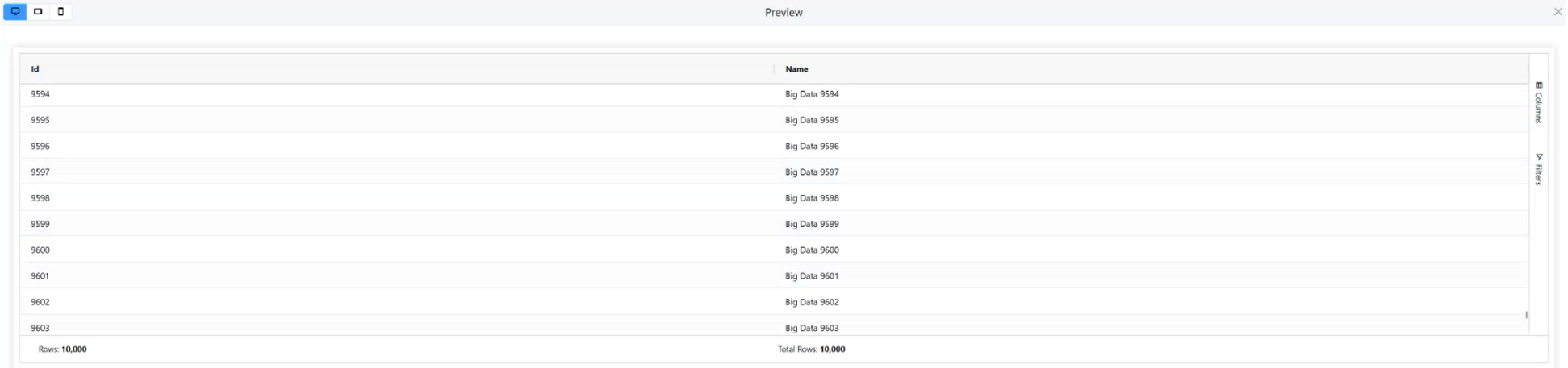The image size is (1568, 368).
Task: Switch to desktop preview mode
Action: click(x=15, y=12)
